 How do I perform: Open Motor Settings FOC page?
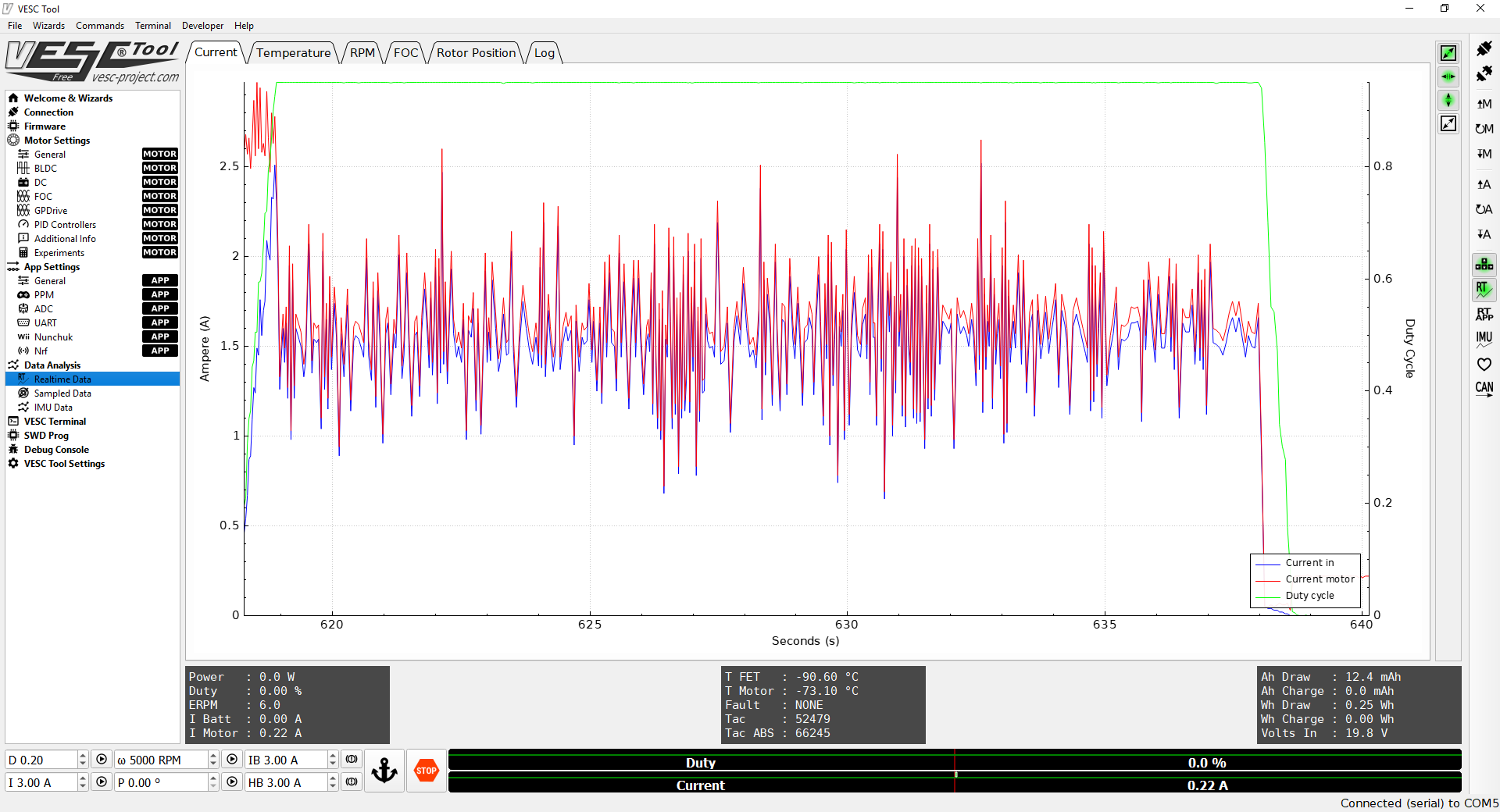pyautogui.click(x=43, y=197)
